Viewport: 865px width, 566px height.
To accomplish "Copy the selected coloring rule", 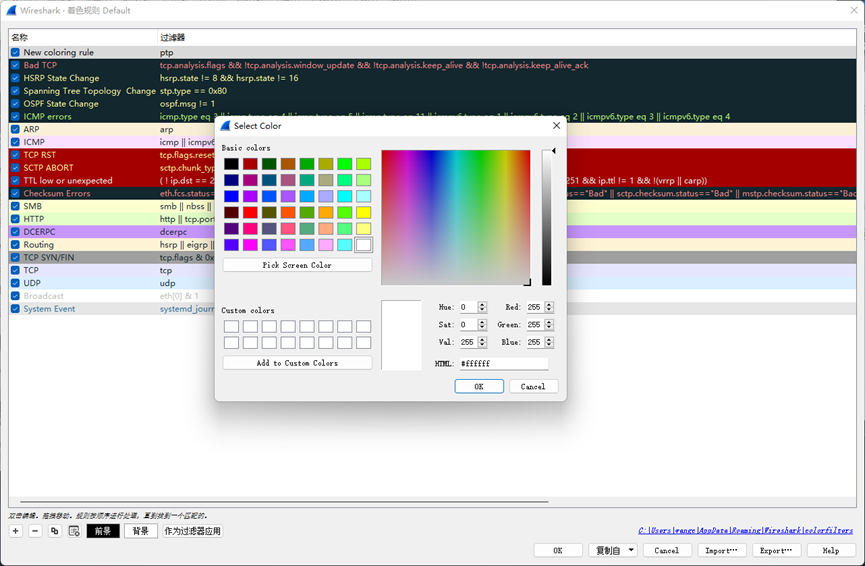I will click(54, 531).
